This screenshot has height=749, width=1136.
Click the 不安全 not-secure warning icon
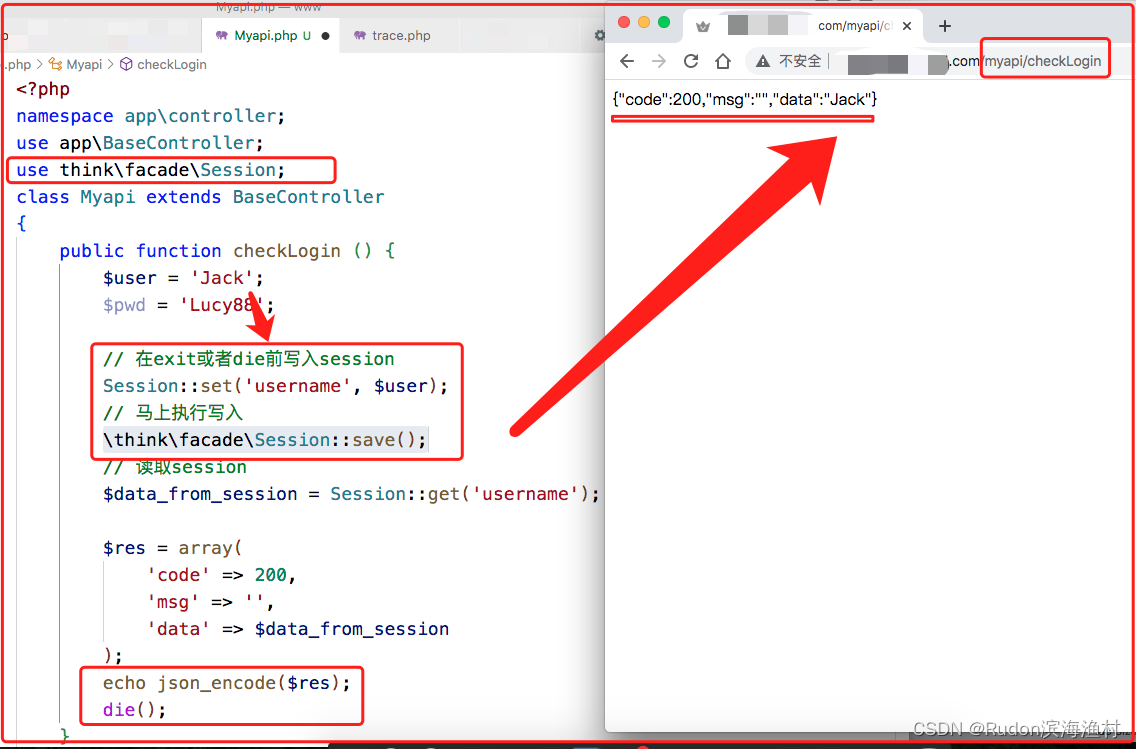pyautogui.click(x=761, y=60)
